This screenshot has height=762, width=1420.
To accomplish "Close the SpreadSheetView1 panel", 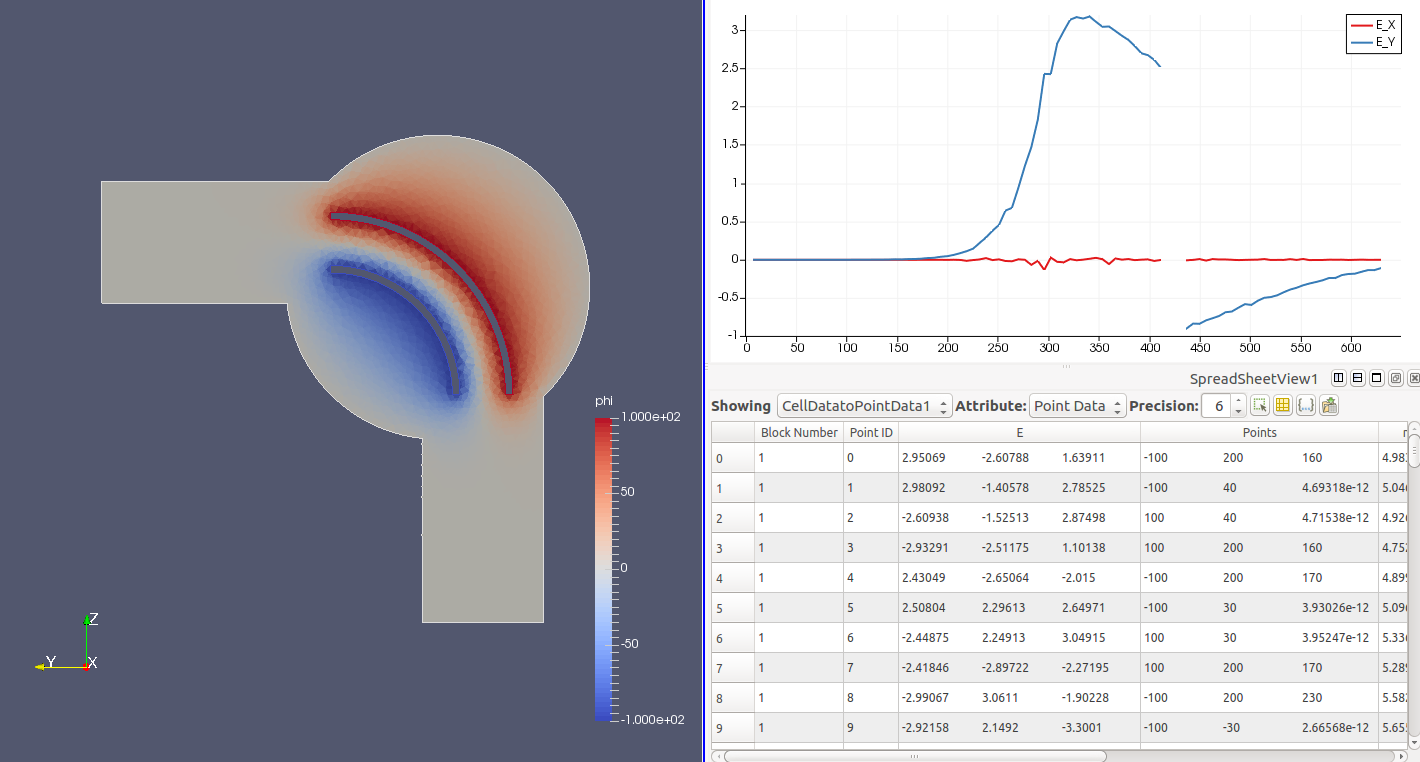I will (x=1413, y=378).
